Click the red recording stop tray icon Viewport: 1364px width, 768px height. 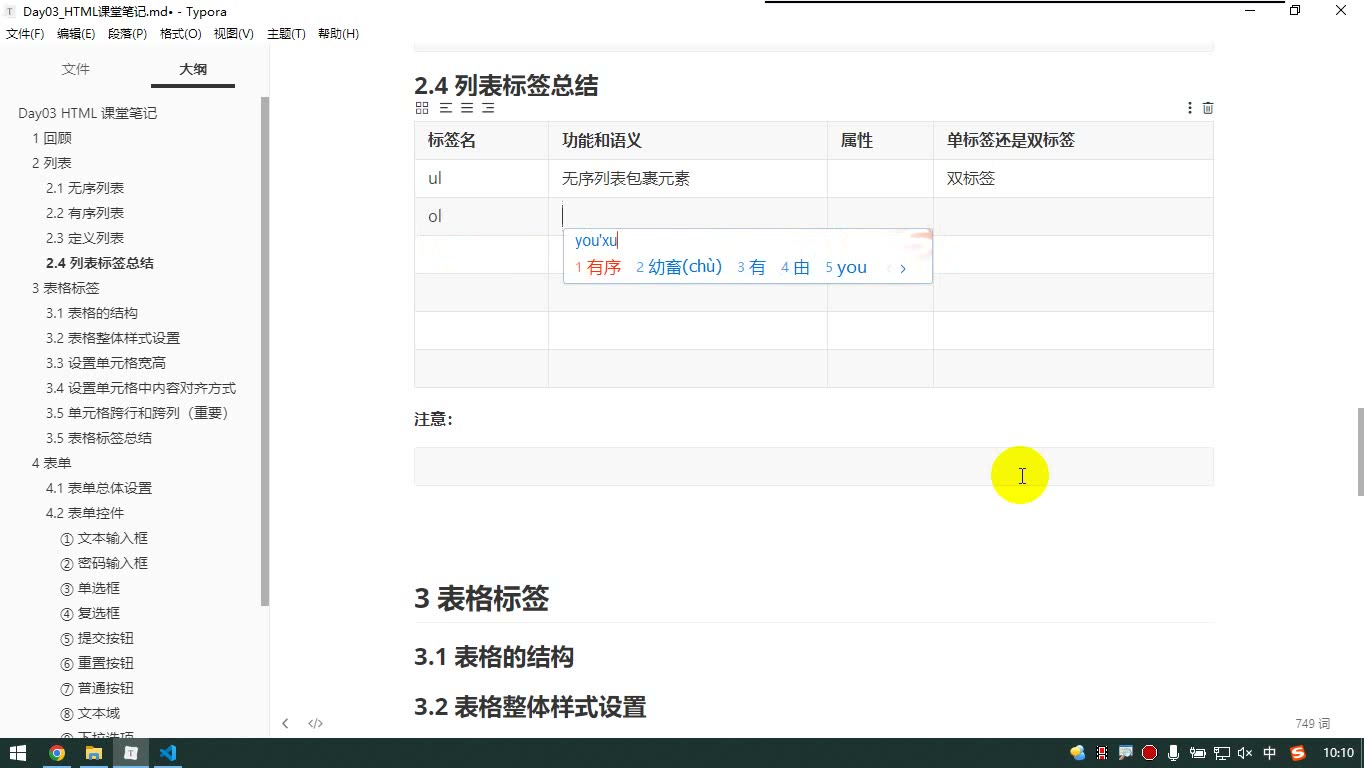1150,753
